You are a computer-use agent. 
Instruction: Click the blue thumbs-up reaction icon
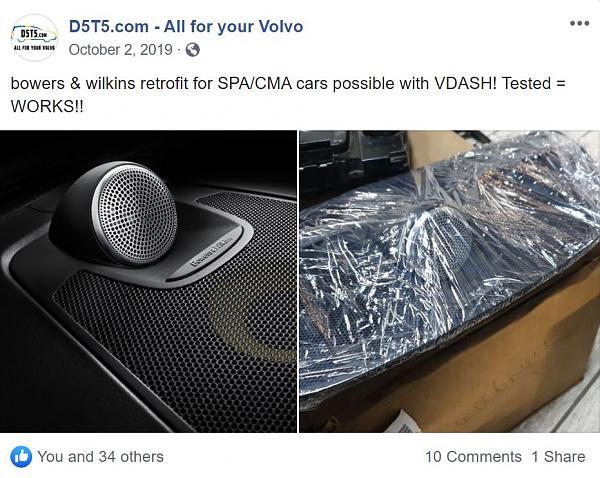click(21, 457)
